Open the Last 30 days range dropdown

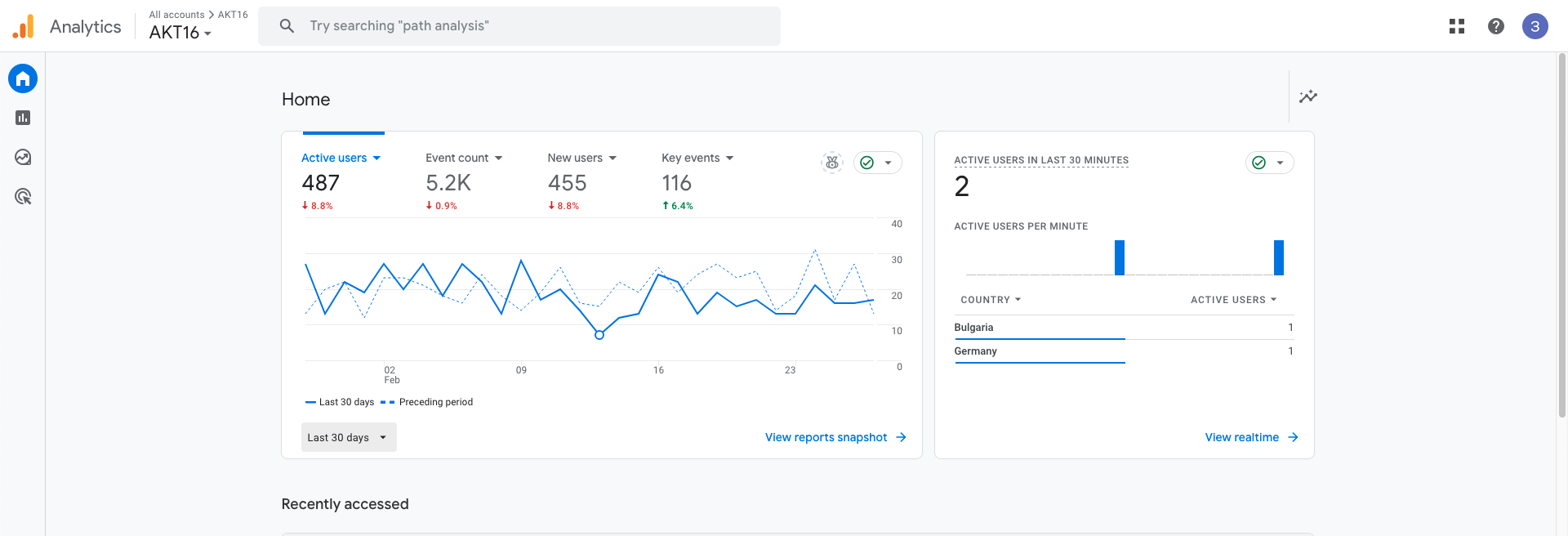[349, 437]
